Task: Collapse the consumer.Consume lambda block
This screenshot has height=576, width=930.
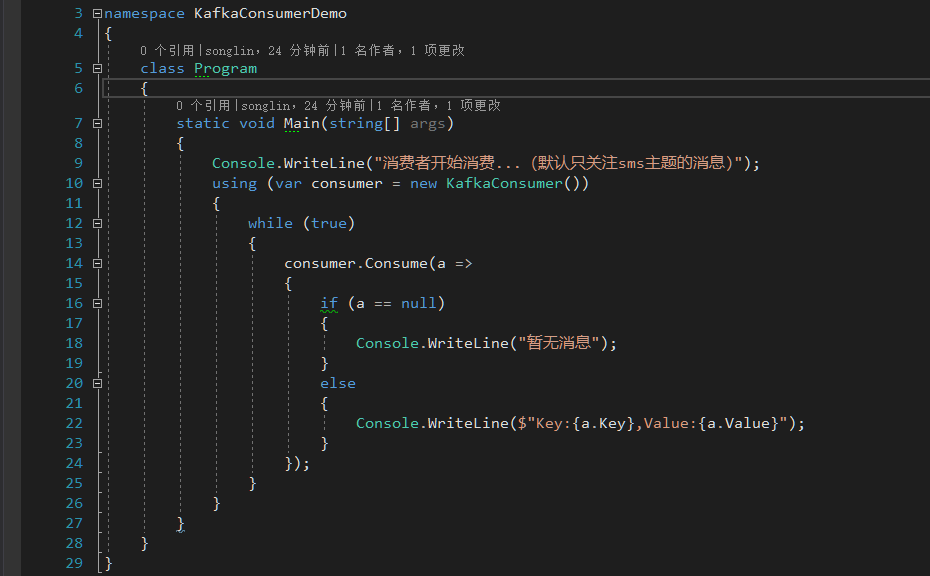Action: click(x=97, y=263)
